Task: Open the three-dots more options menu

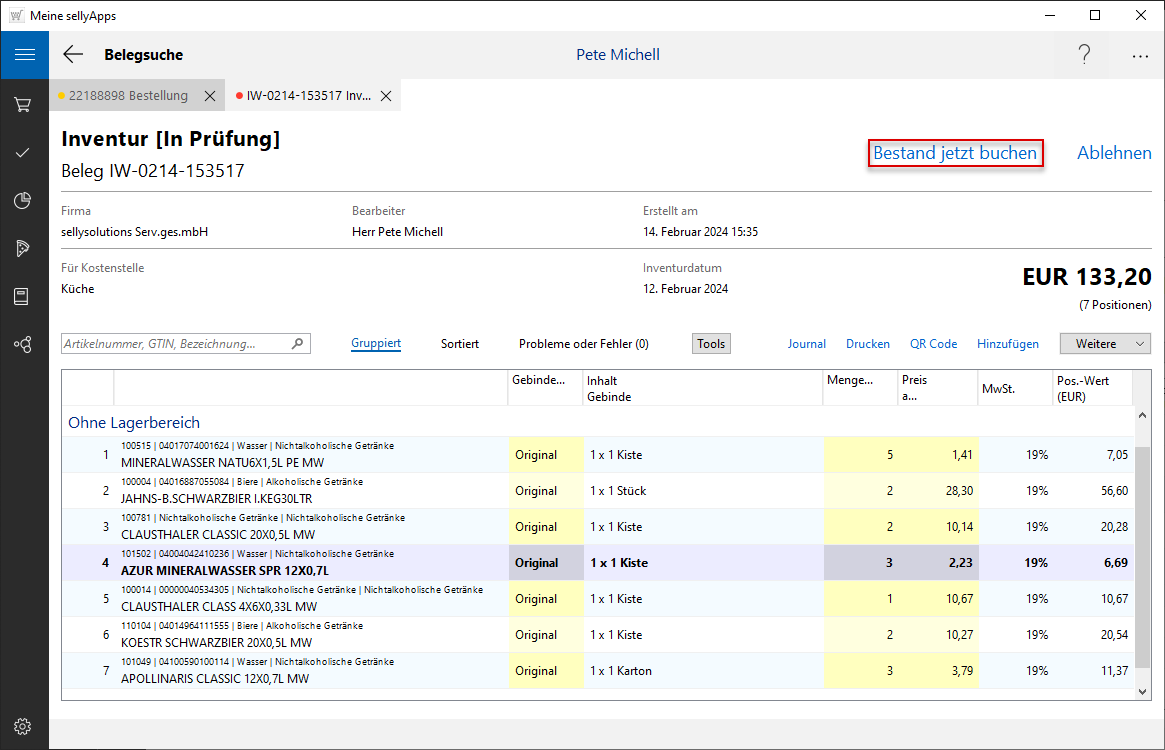Action: coord(1140,56)
